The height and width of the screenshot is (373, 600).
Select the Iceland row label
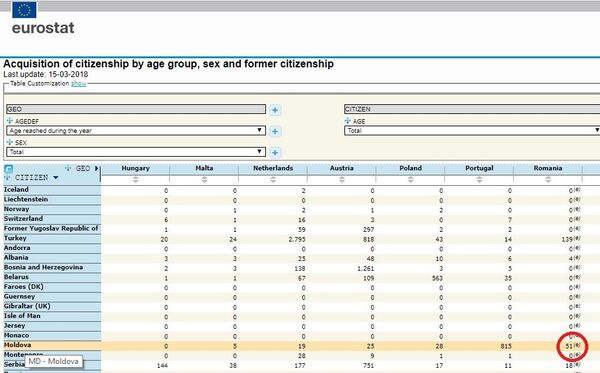[x=16, y=189]
